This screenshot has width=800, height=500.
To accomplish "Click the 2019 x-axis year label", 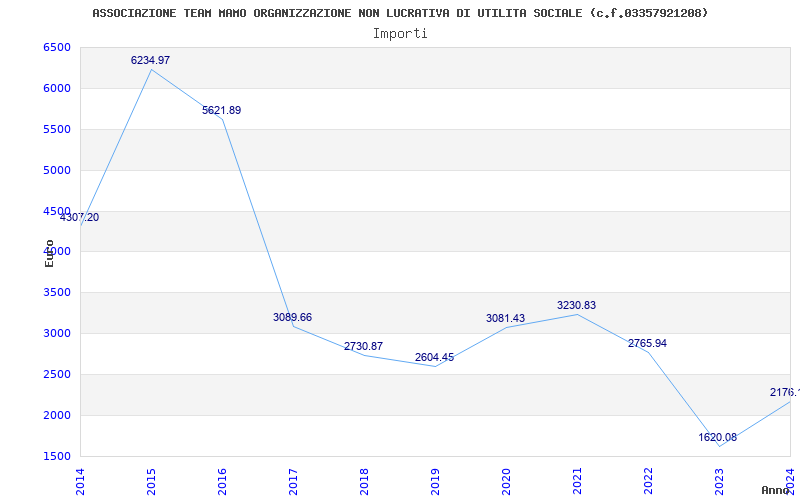I will 435,482.
